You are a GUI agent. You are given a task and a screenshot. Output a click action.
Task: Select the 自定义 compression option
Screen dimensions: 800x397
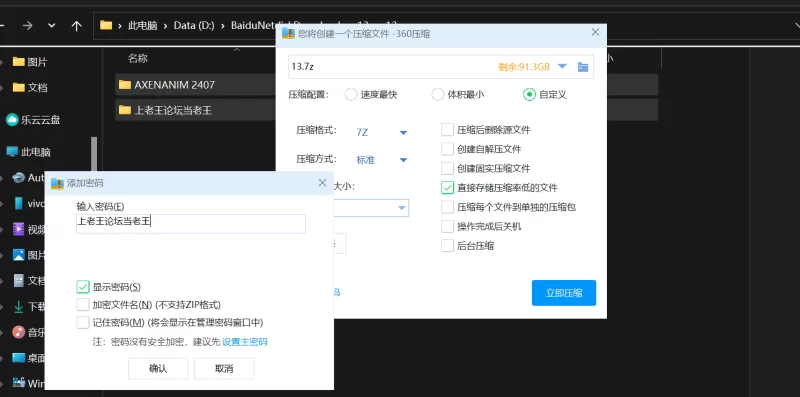(x=544, y=95)
